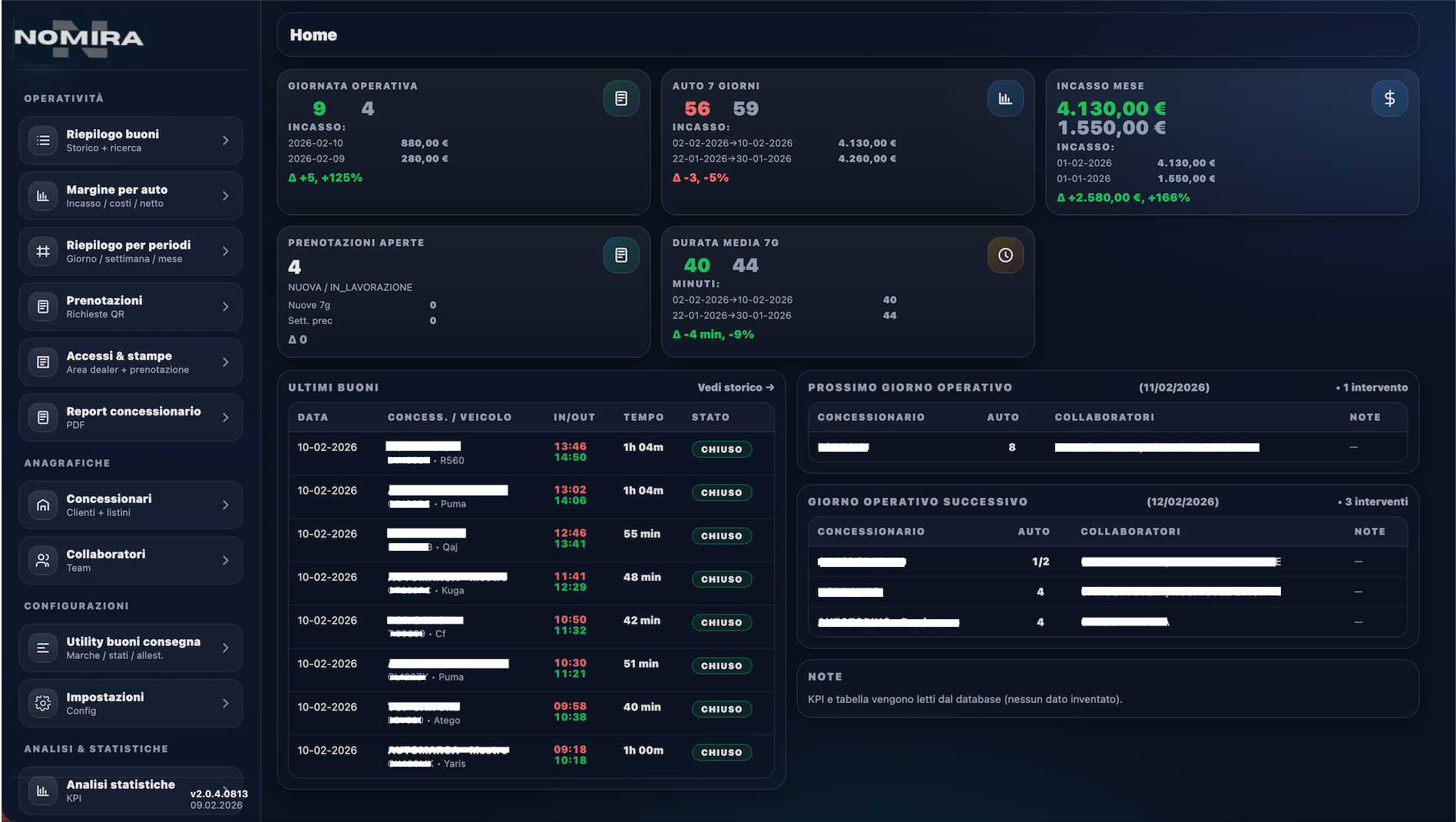Open the Impostazioni gear icon
The height and width of the screenshot is (822, 1456).
[44, 702]
